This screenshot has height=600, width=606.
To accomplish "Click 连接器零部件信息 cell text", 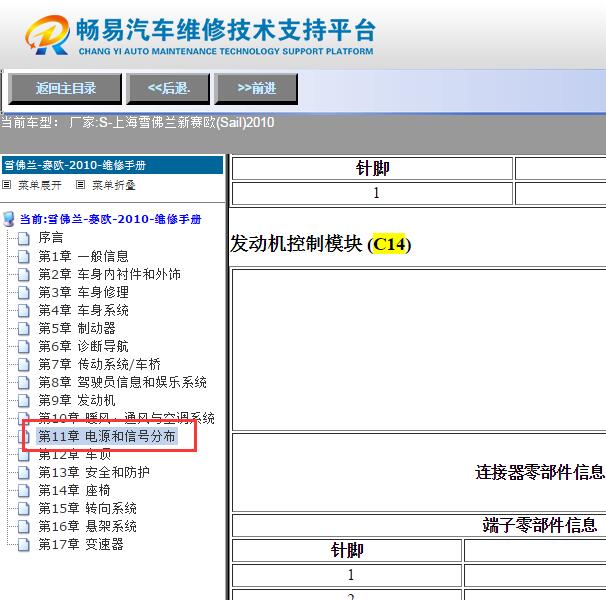I will [x=539, y=472].
